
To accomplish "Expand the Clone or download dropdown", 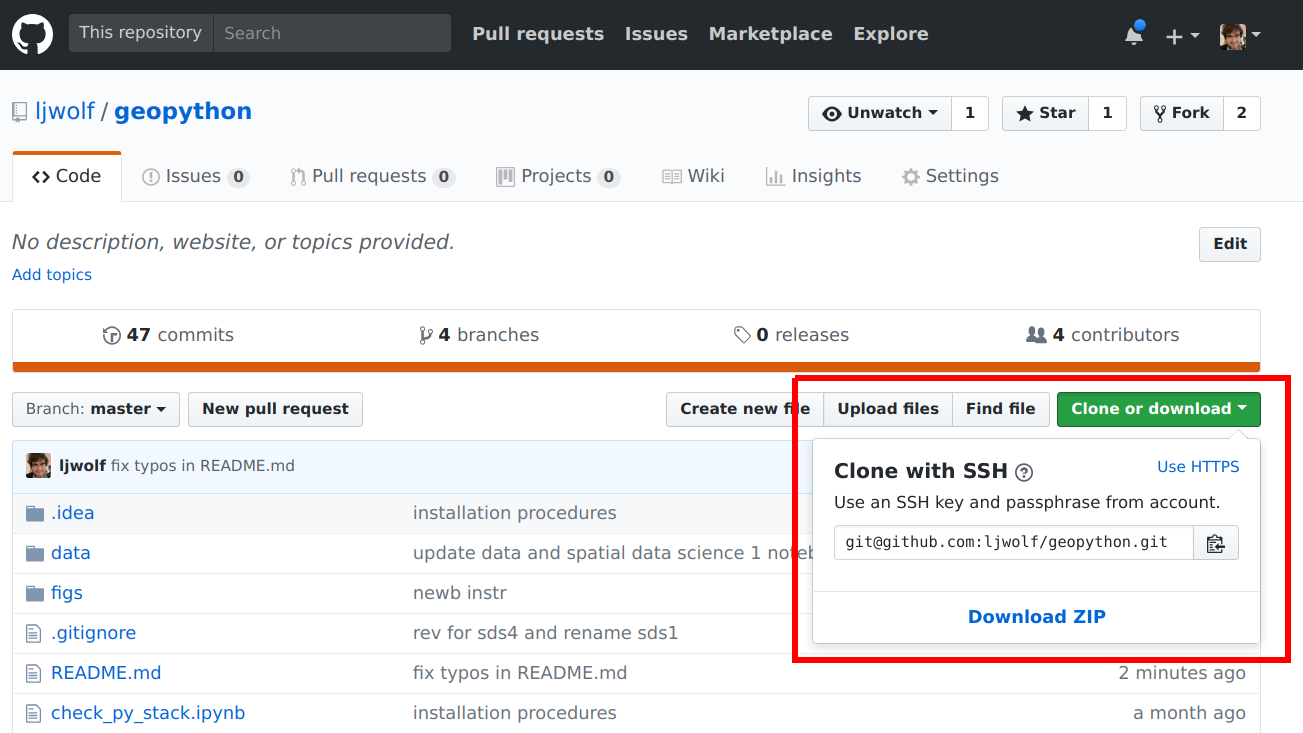I will (x=1158, y=409).
